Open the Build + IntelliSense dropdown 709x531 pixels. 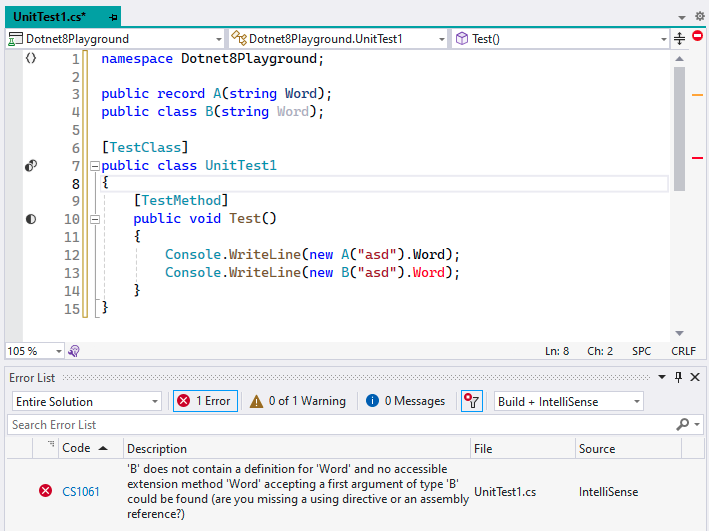[568, 401]
